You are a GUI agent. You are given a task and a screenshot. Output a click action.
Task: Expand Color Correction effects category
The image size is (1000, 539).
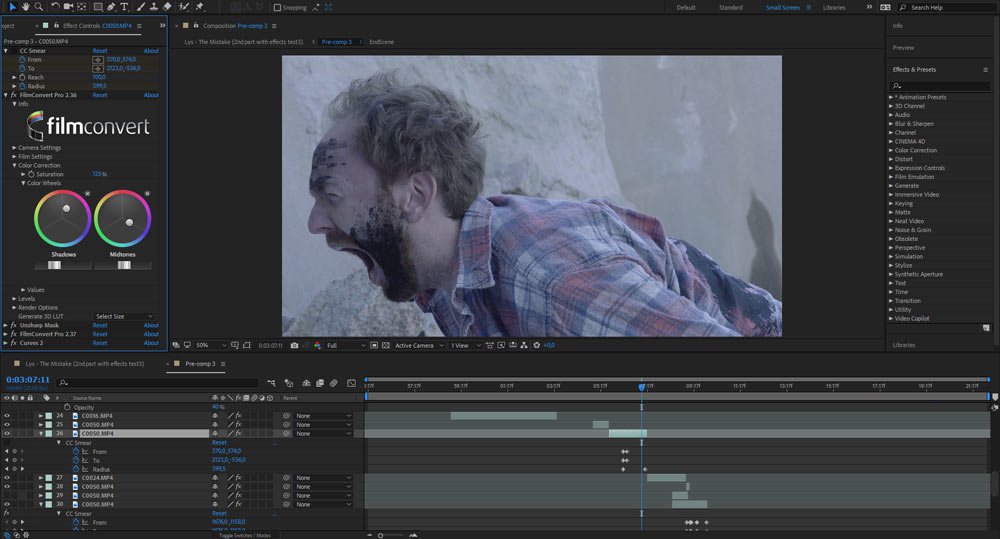pos(891,151)
